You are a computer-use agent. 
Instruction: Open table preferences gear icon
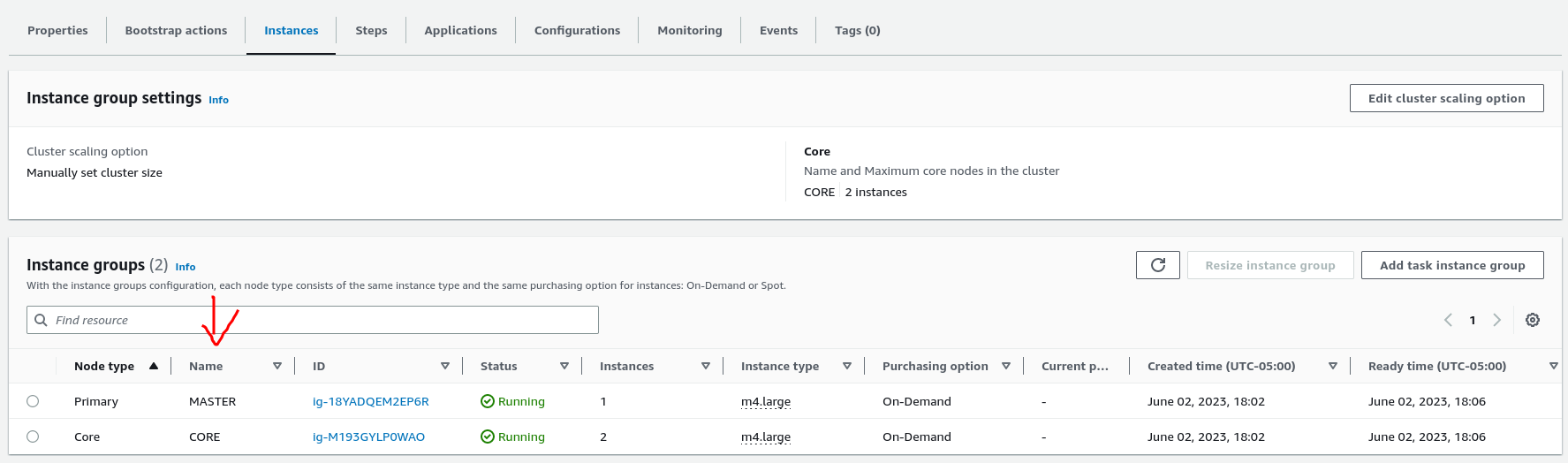1533,320
